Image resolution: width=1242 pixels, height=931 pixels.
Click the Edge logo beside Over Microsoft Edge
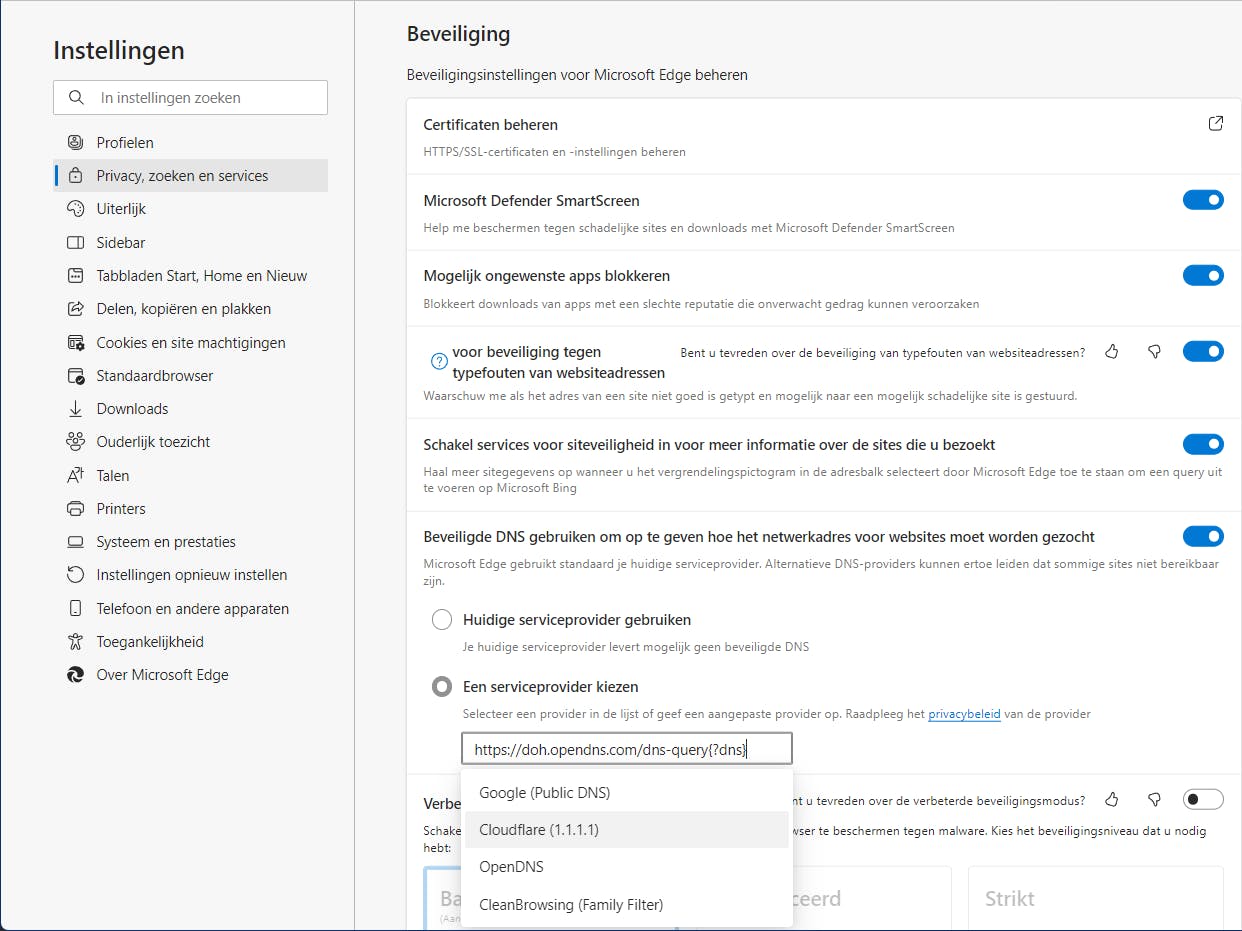tap(75, 675)
